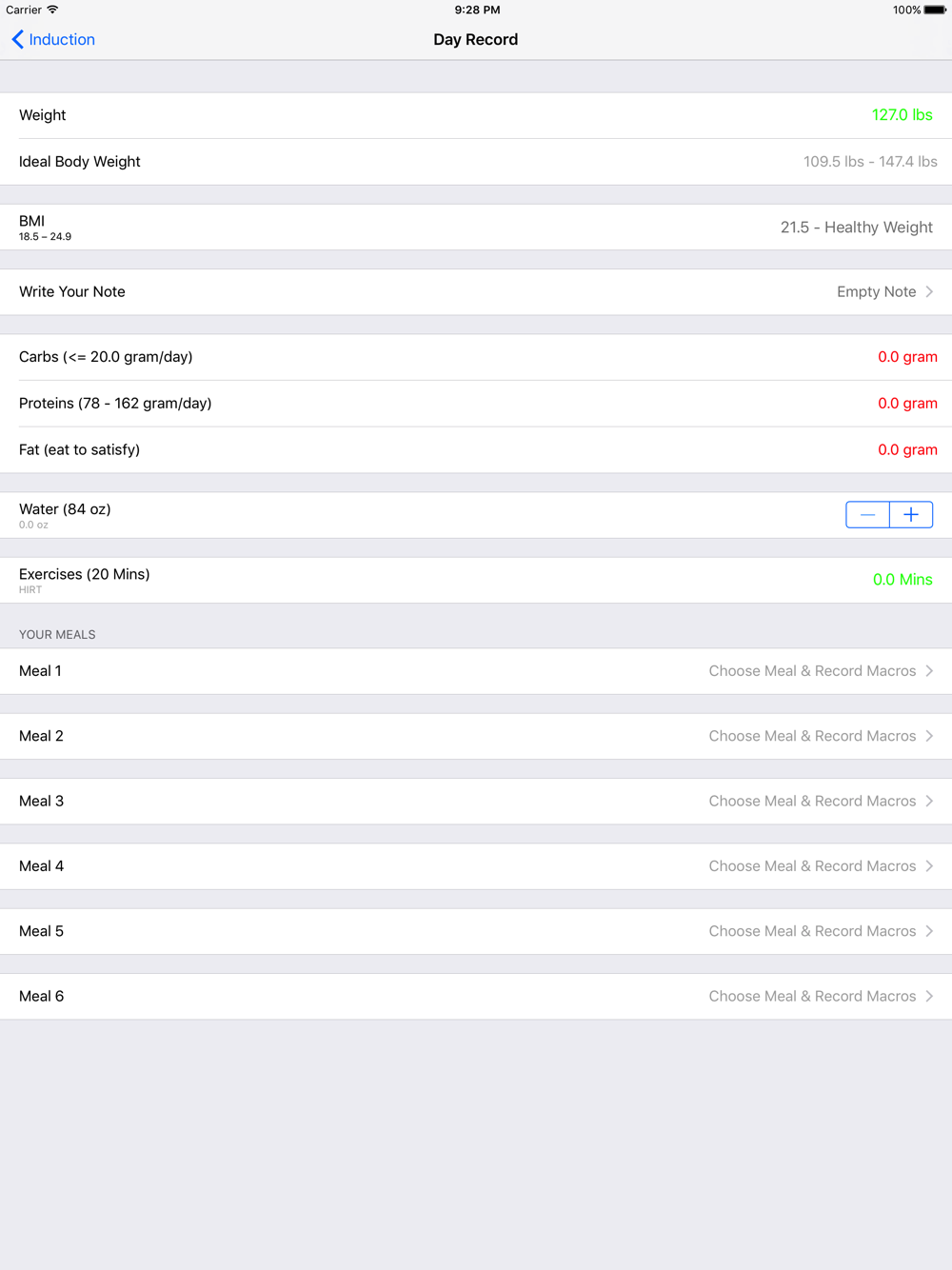952x1270 pixels.
Task: Open the Write Your Note chevron
Action: [x=929, y=292]
